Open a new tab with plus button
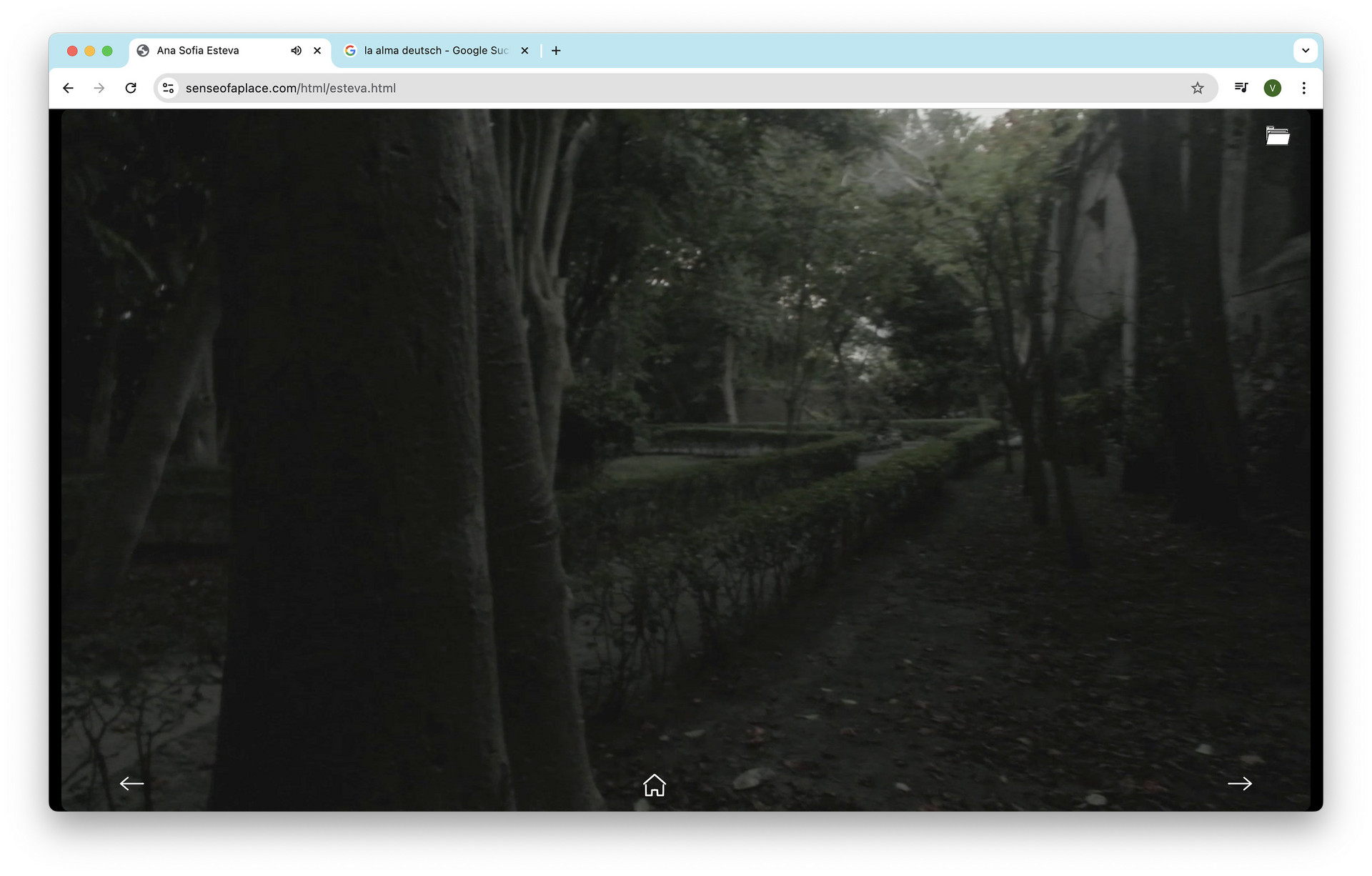 click(x=556, y=51)
